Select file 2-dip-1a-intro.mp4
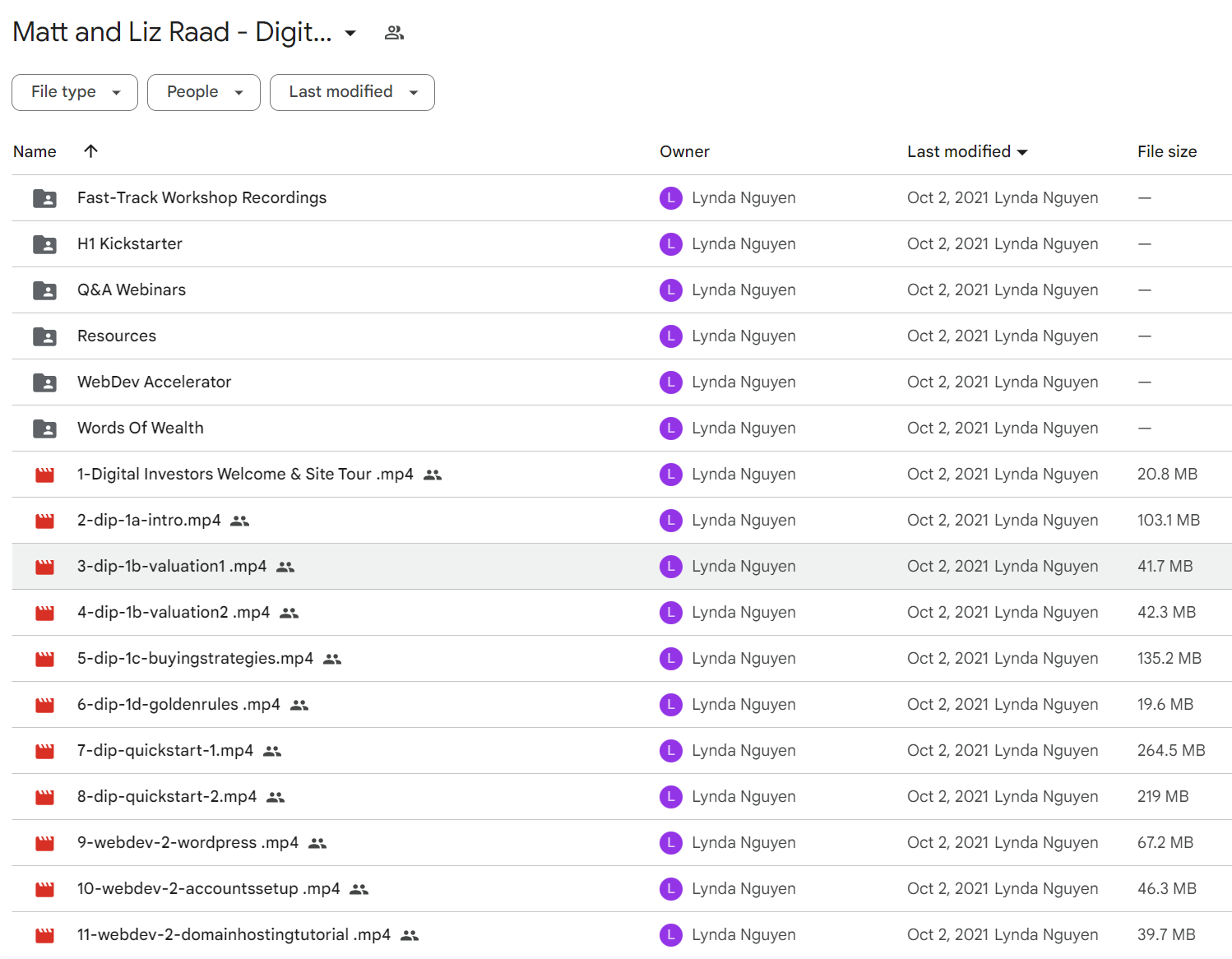Image resolution: width=1232 pixels, height=959 pixels. point(149,520)
